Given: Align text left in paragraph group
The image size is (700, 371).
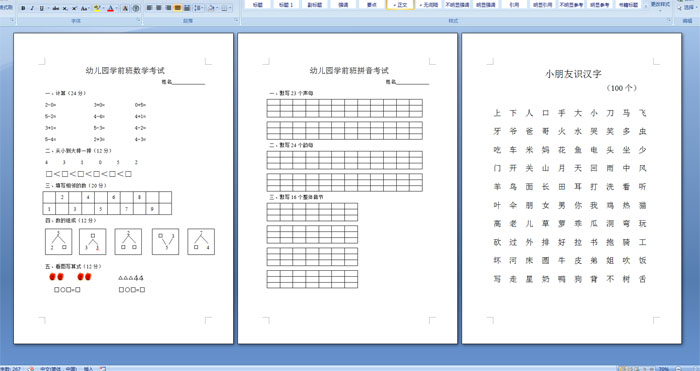Looking at the screenshot, I should point(149,8).
